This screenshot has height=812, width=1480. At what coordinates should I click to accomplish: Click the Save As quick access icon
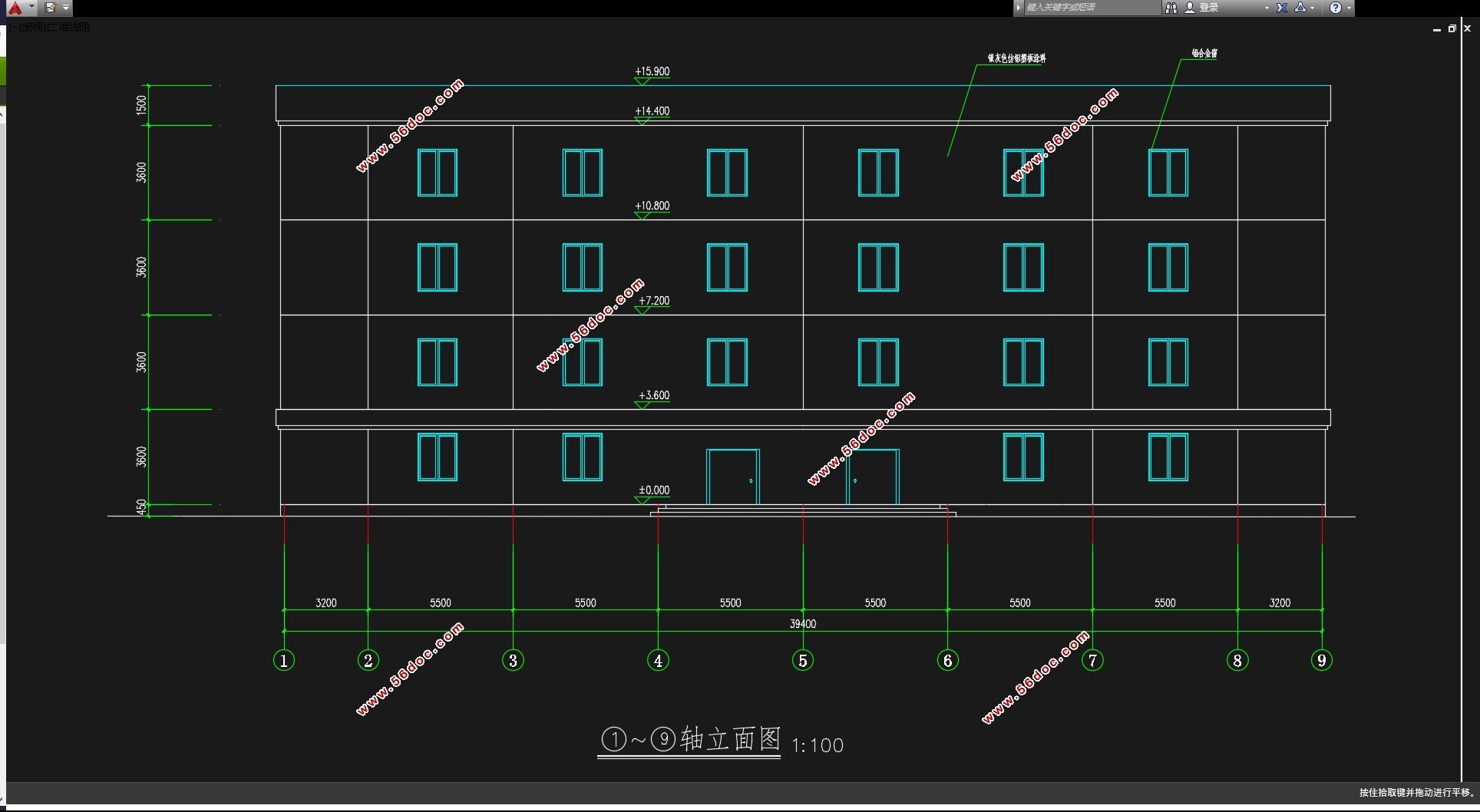click(x=51, y=8)
